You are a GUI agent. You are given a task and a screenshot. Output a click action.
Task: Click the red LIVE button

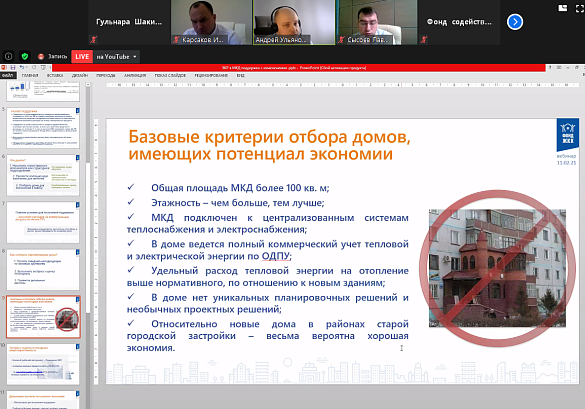point(82,57)
